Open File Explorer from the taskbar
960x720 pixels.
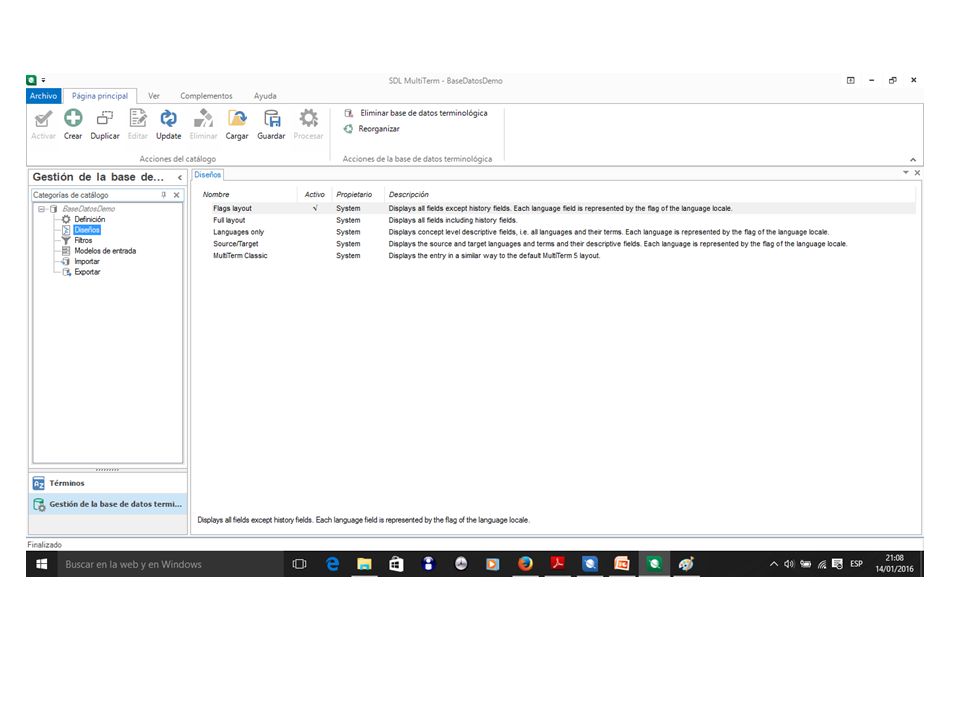tap(364, 564)
